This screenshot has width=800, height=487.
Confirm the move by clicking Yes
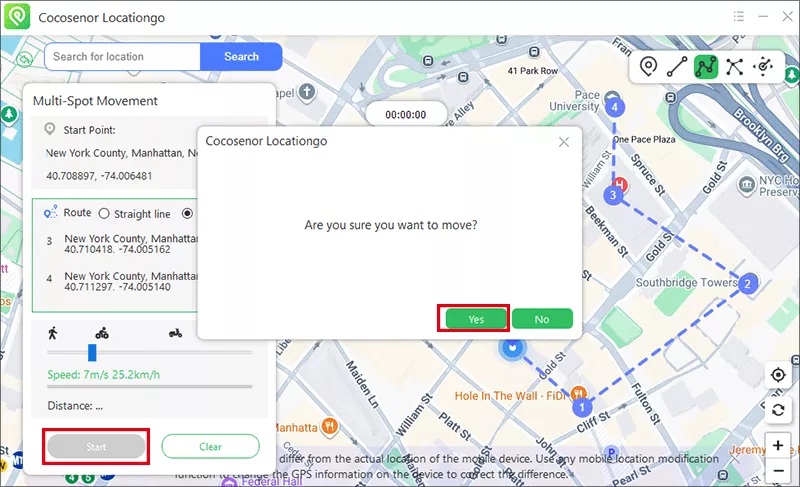point(475,319)
